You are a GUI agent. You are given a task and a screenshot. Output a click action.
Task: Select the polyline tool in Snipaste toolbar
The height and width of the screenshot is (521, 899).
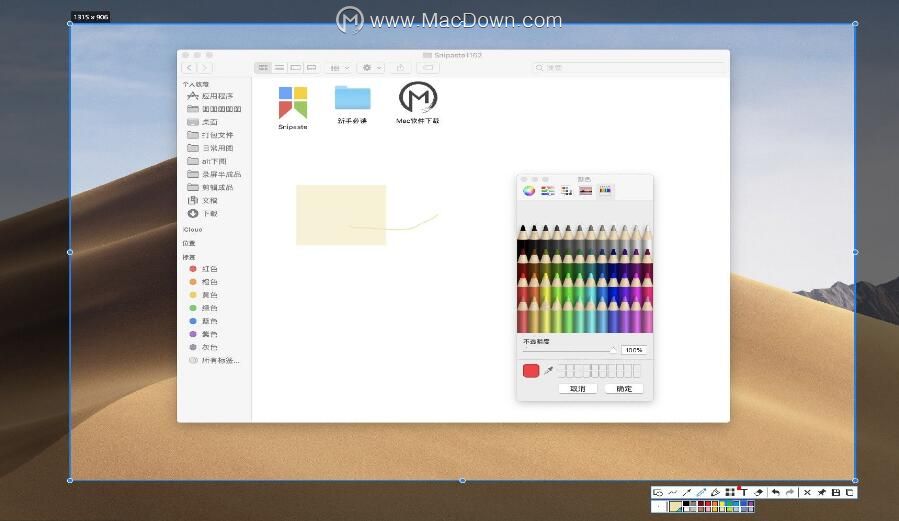point(673,492)
